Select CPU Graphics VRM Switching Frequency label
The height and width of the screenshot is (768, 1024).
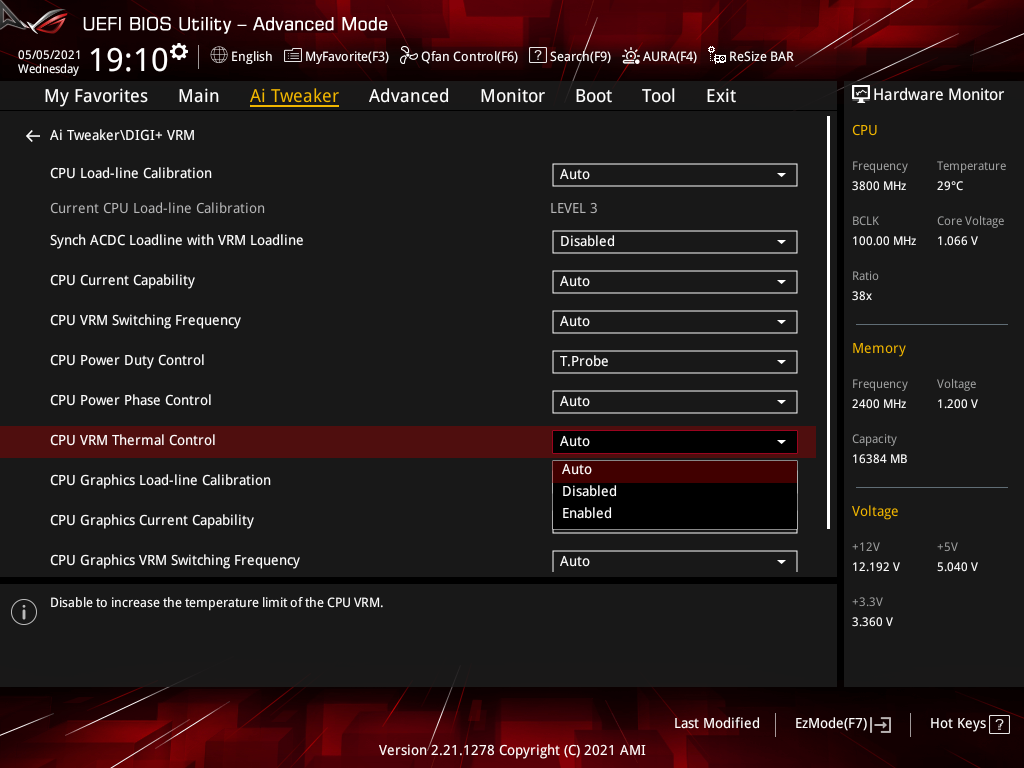coord(174,560)
